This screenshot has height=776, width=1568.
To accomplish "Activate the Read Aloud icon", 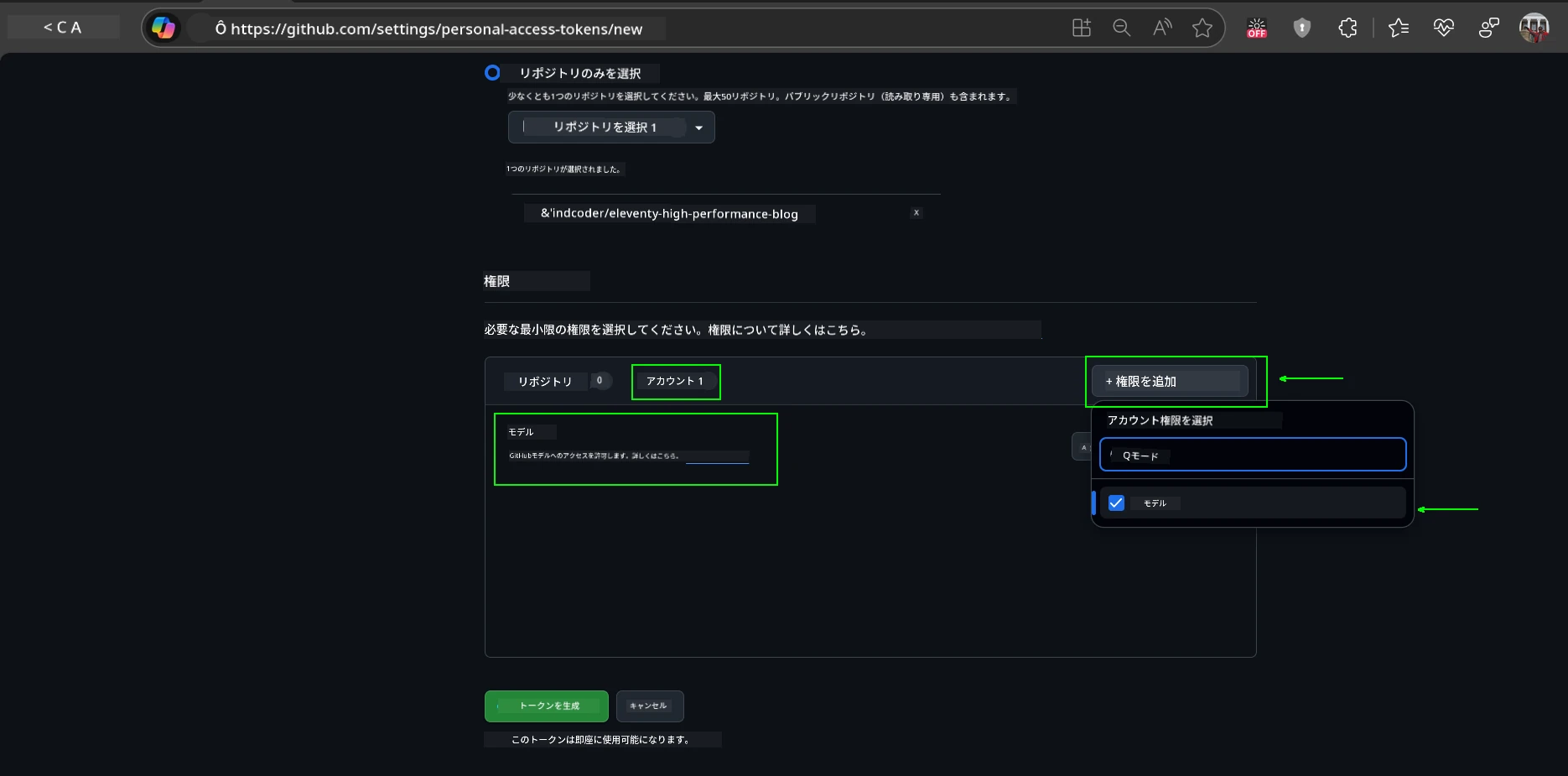I will [x=1162, y=28].
